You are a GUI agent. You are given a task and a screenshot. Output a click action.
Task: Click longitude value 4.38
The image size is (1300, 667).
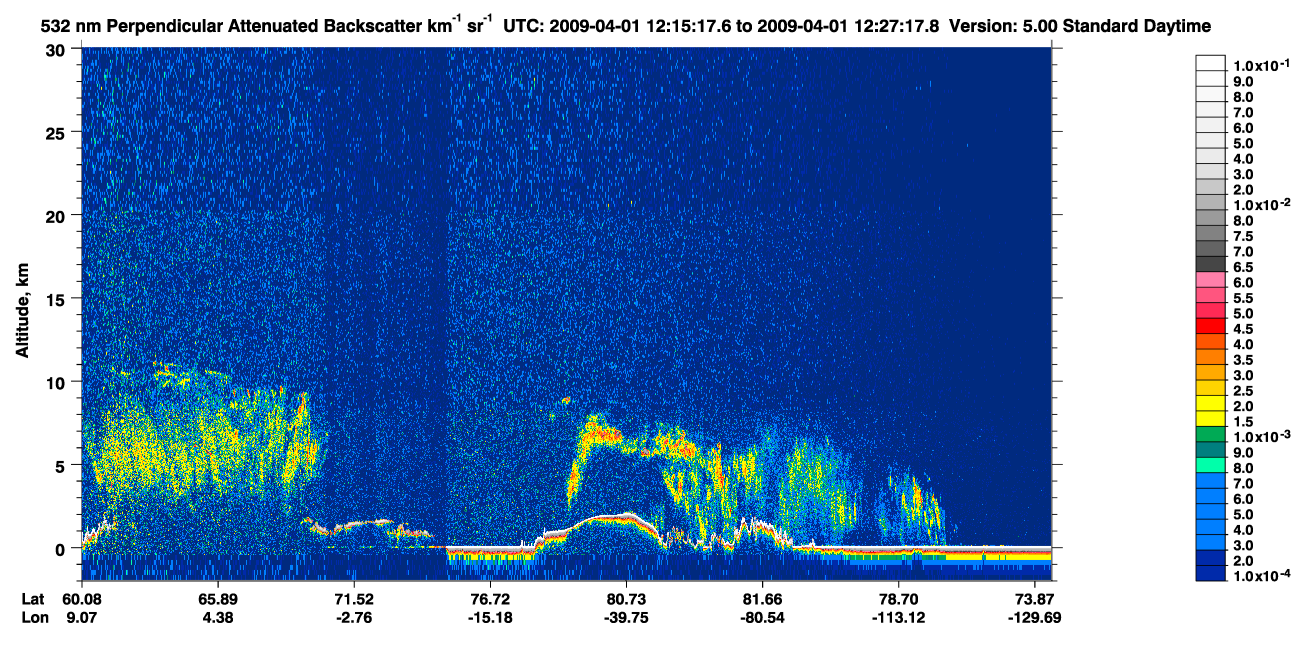(x=217, y=617)
